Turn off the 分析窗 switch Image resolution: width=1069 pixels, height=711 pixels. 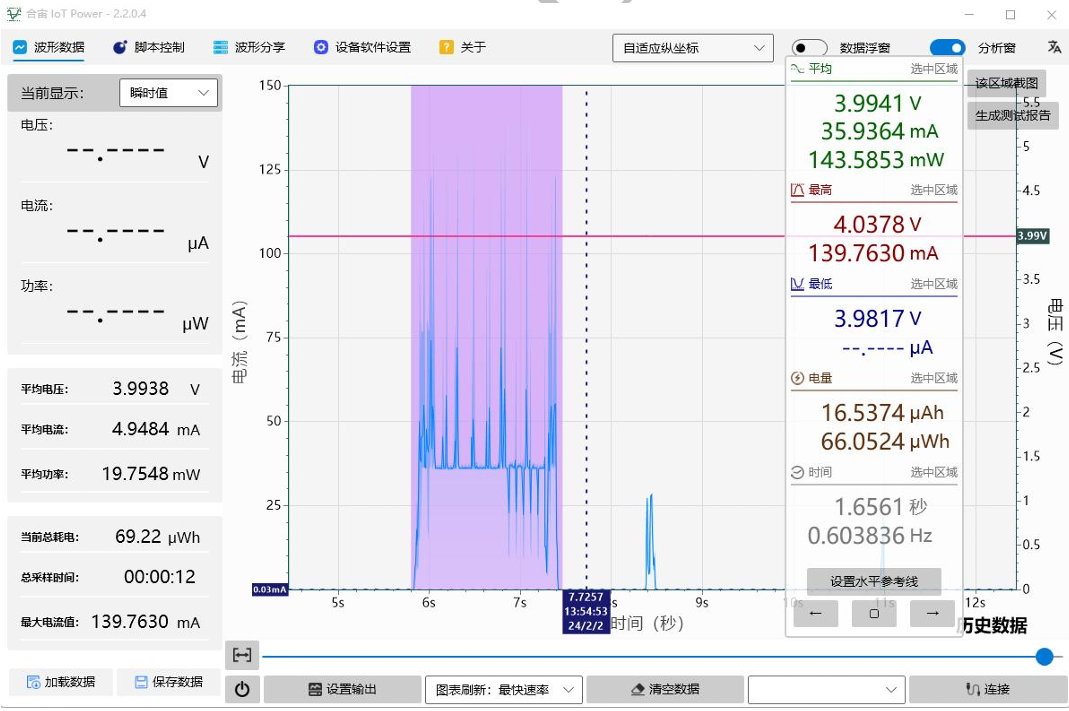click(x=948, y=48)
